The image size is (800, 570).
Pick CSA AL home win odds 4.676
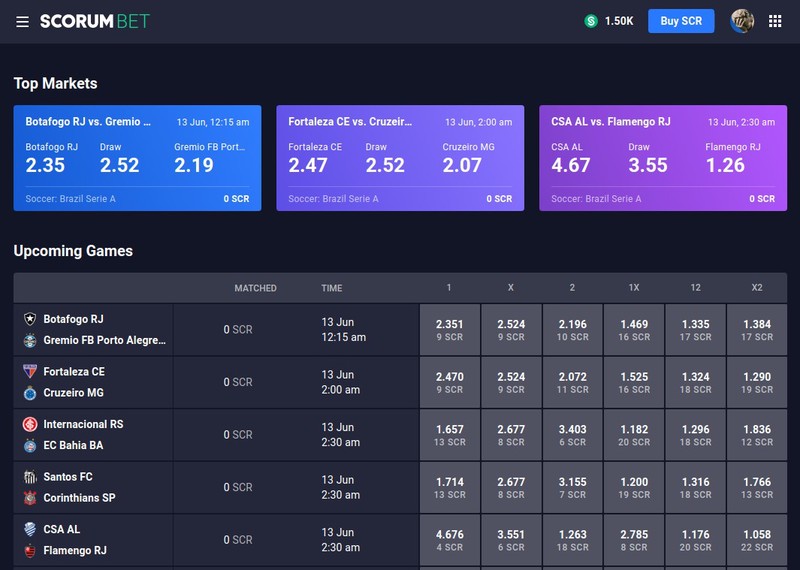click(449, 540)
